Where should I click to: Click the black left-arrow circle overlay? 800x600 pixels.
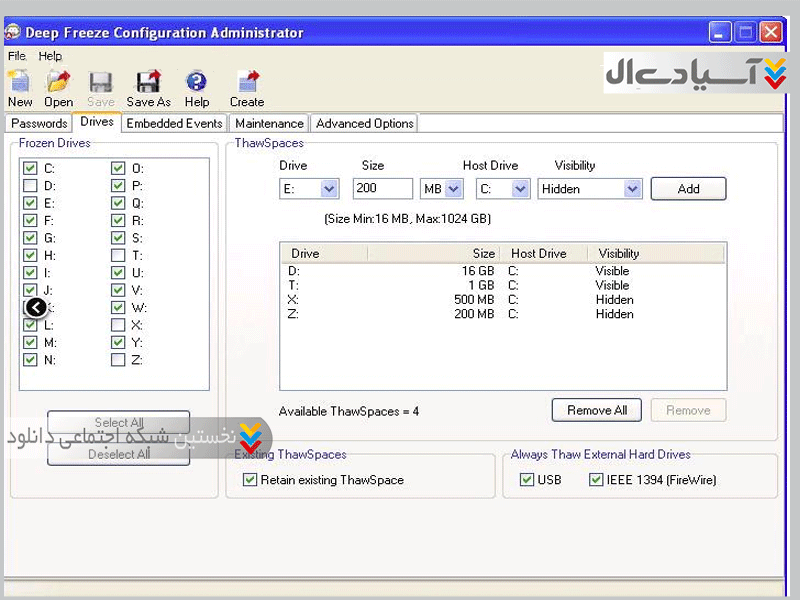point(36,308)
